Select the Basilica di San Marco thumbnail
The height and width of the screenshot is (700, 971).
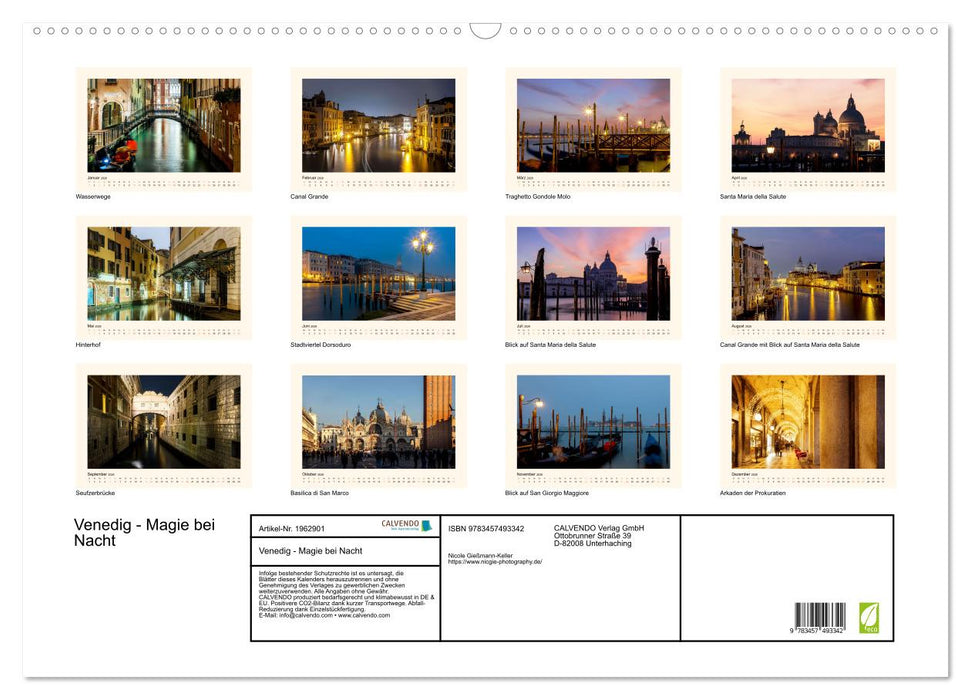378,420
